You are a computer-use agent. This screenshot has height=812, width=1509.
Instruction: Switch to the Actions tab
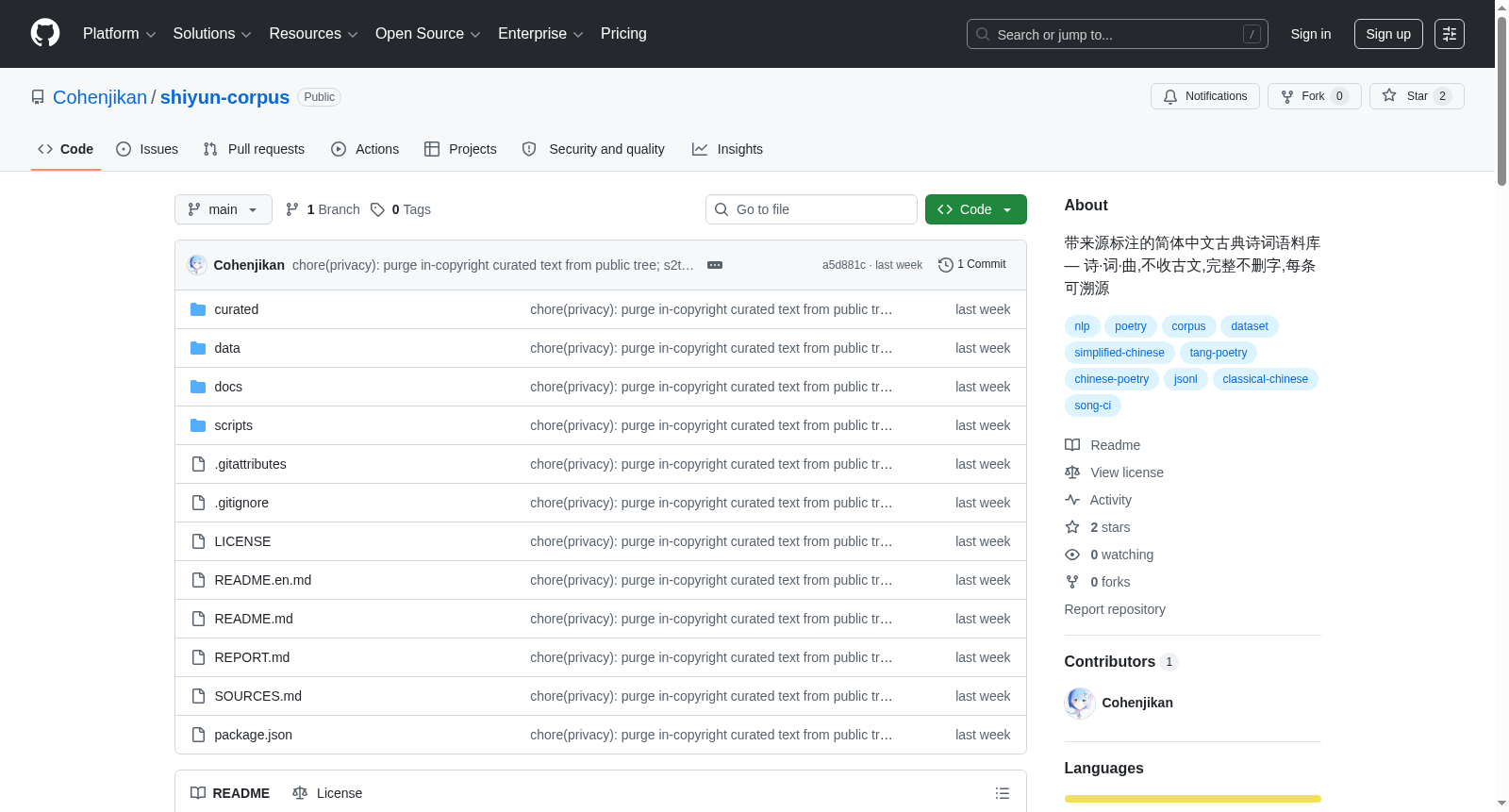coord(365,149)
